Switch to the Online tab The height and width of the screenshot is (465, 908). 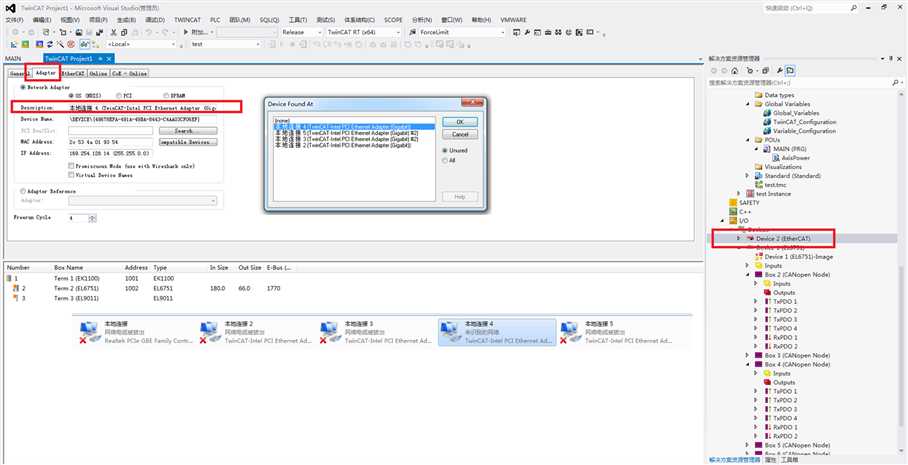[x=98, y=74]
